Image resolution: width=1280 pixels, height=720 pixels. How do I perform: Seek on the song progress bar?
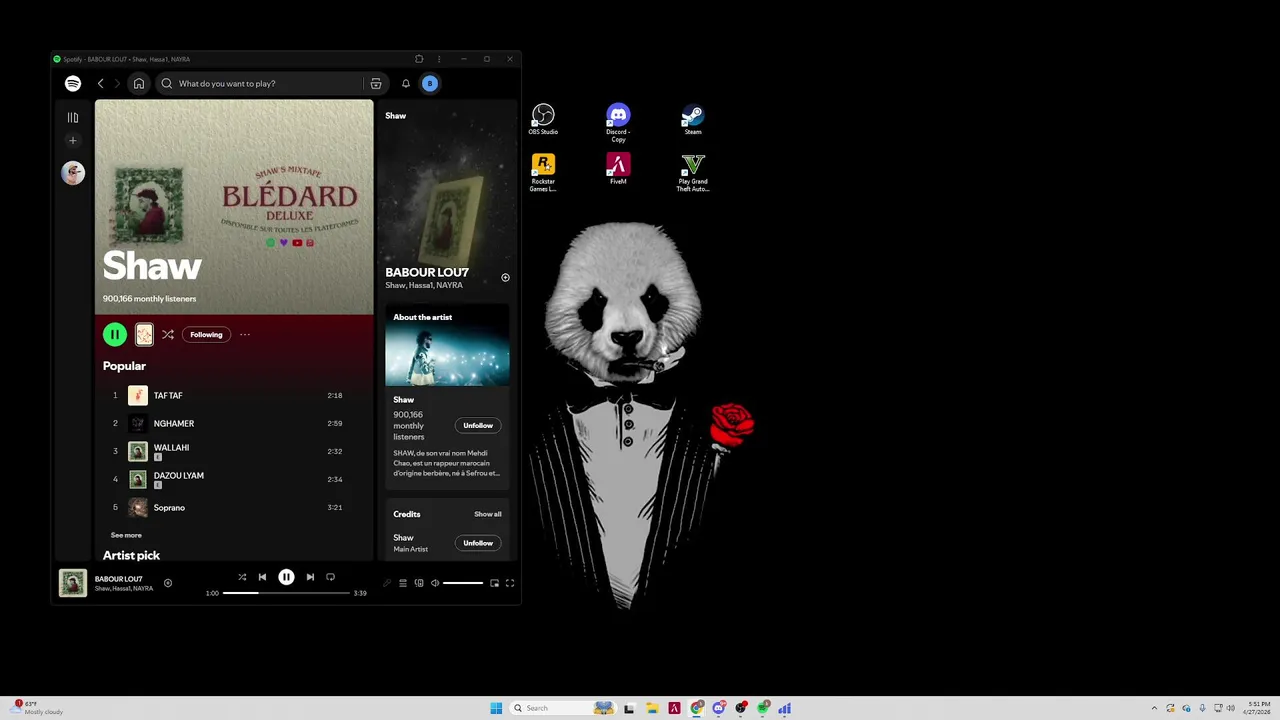pos(286,593)
